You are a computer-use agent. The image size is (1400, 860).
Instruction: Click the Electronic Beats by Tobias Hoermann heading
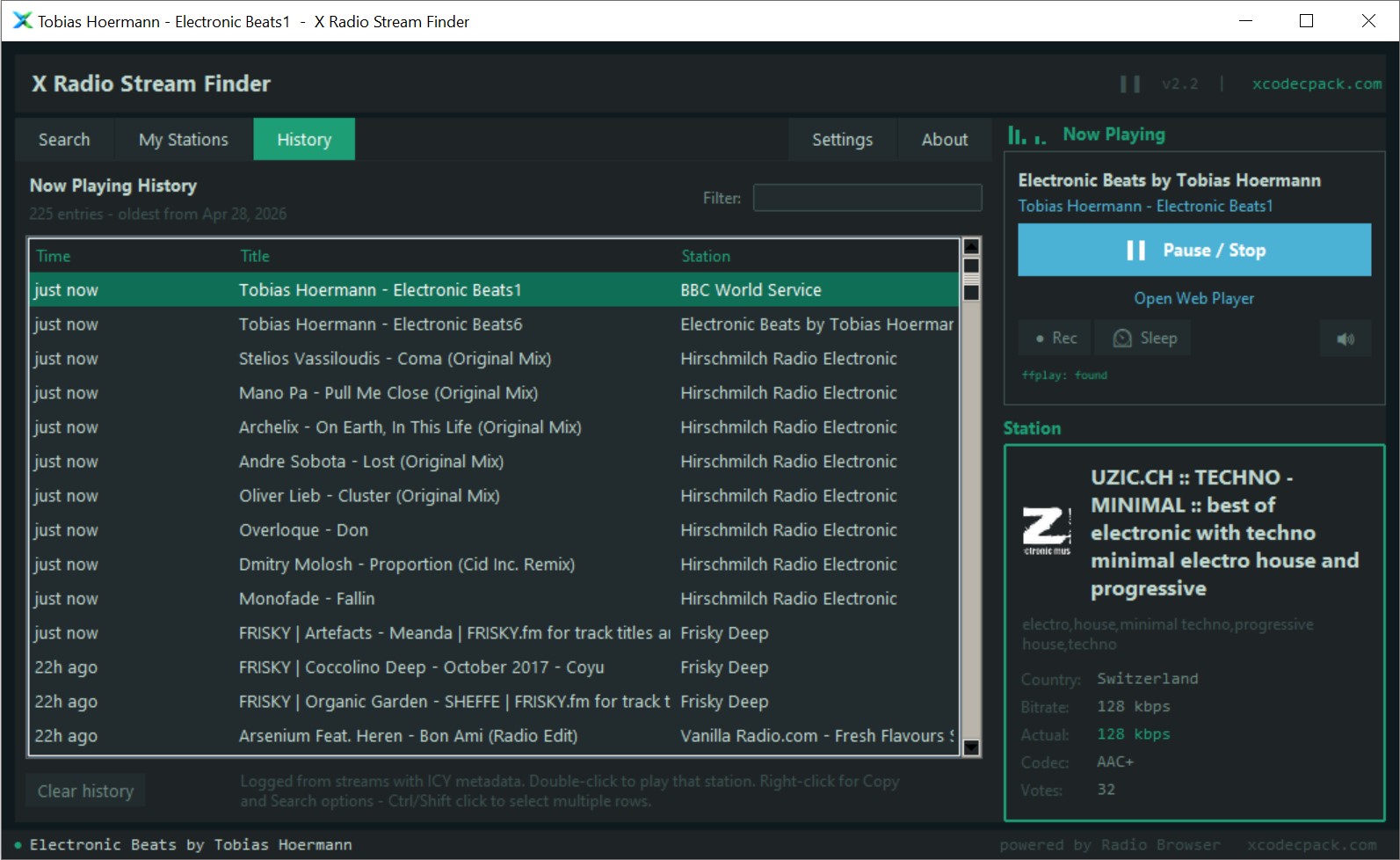(x=1169, y=180)
